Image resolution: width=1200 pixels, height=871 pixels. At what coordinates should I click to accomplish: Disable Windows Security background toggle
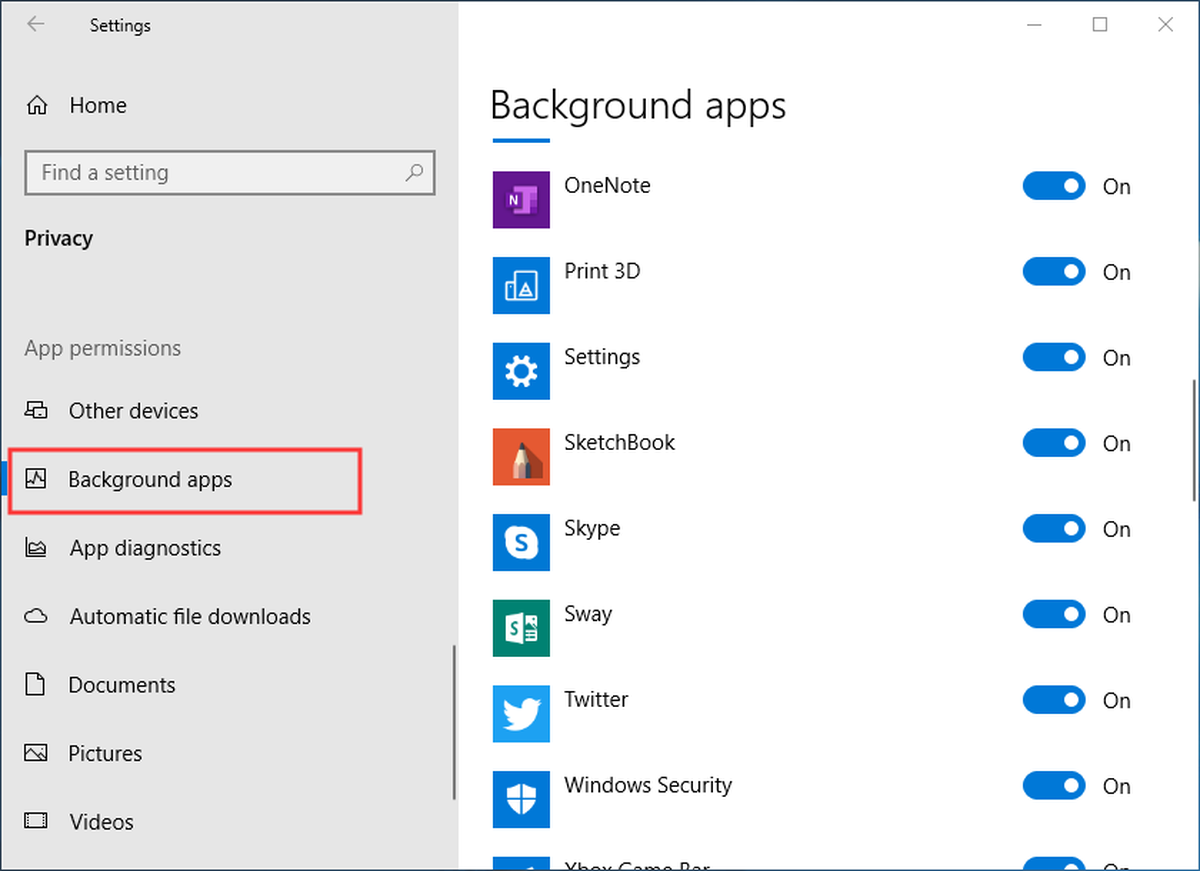point(1054,786)
